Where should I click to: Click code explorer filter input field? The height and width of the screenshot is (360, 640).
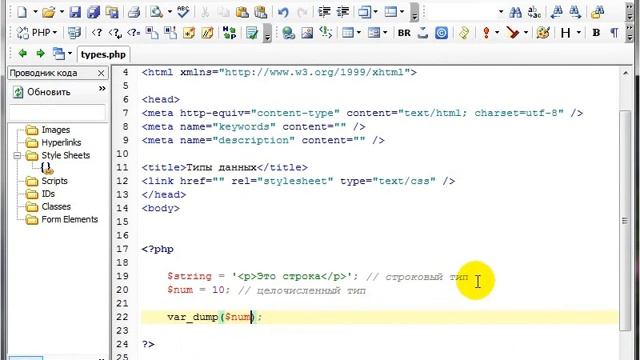(x=58, y=113)
